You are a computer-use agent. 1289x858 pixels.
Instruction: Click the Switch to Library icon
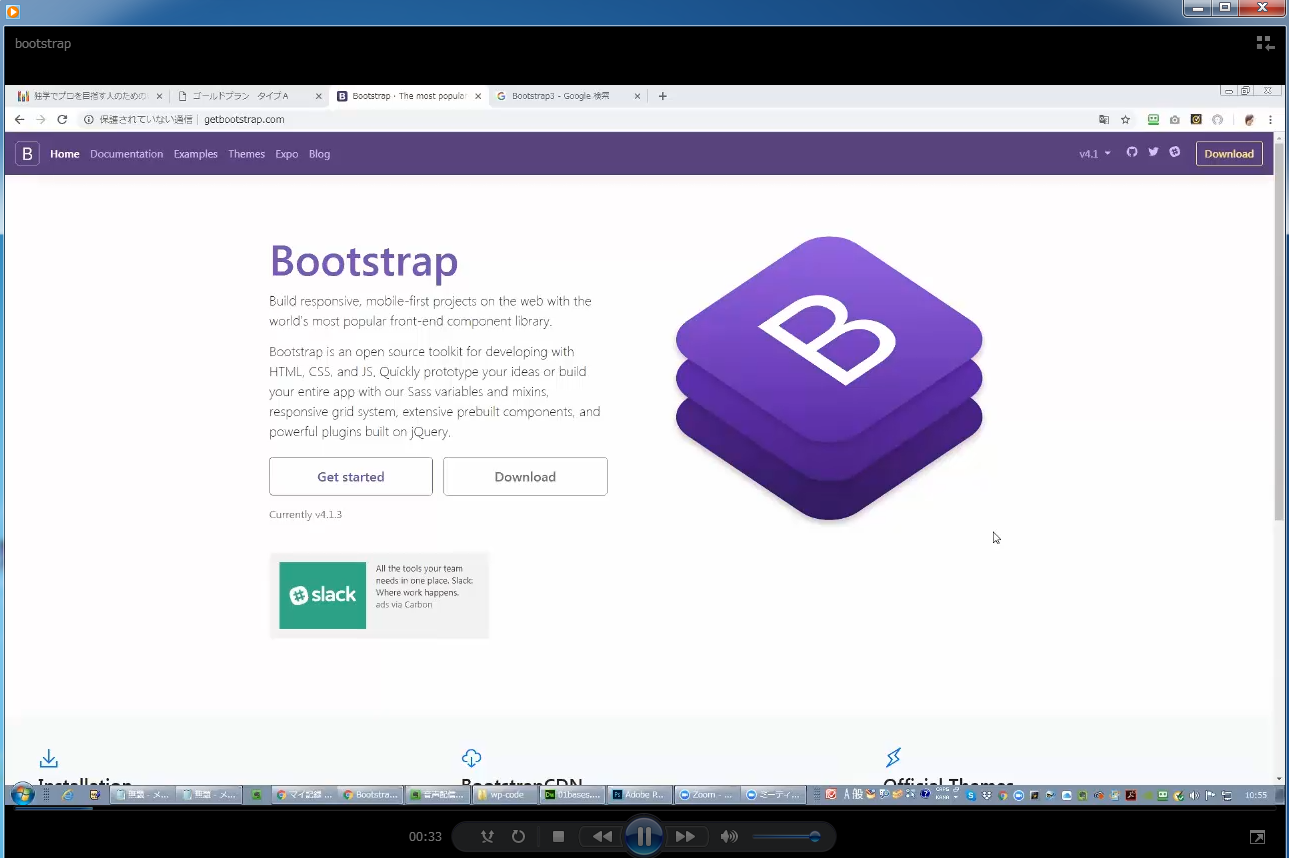tap(1265, 43)
